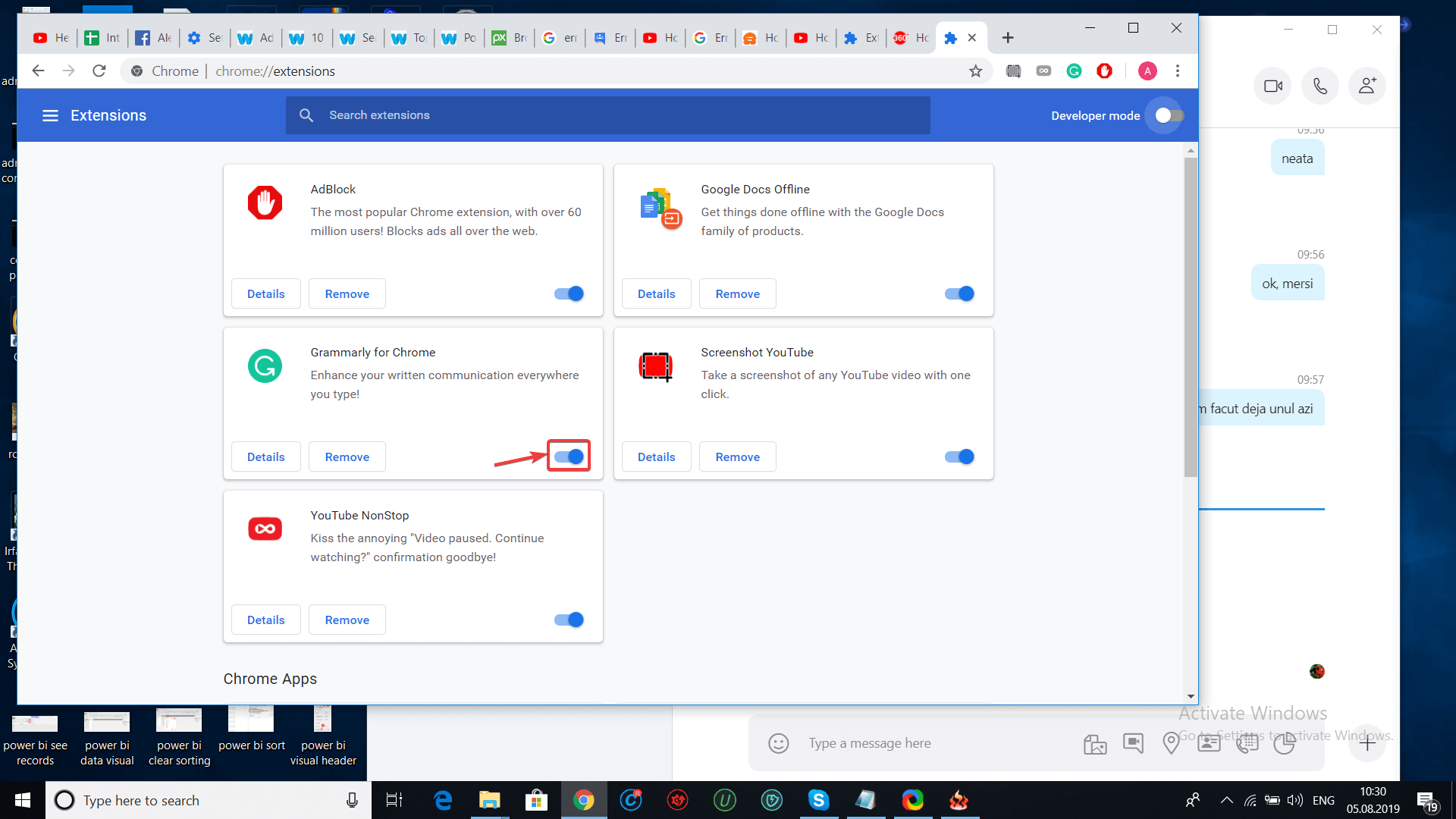The height and width of the screenshot is (819, 1456).
Task: Open Skype from the taskbar
Action: click(x=818, y=800)
